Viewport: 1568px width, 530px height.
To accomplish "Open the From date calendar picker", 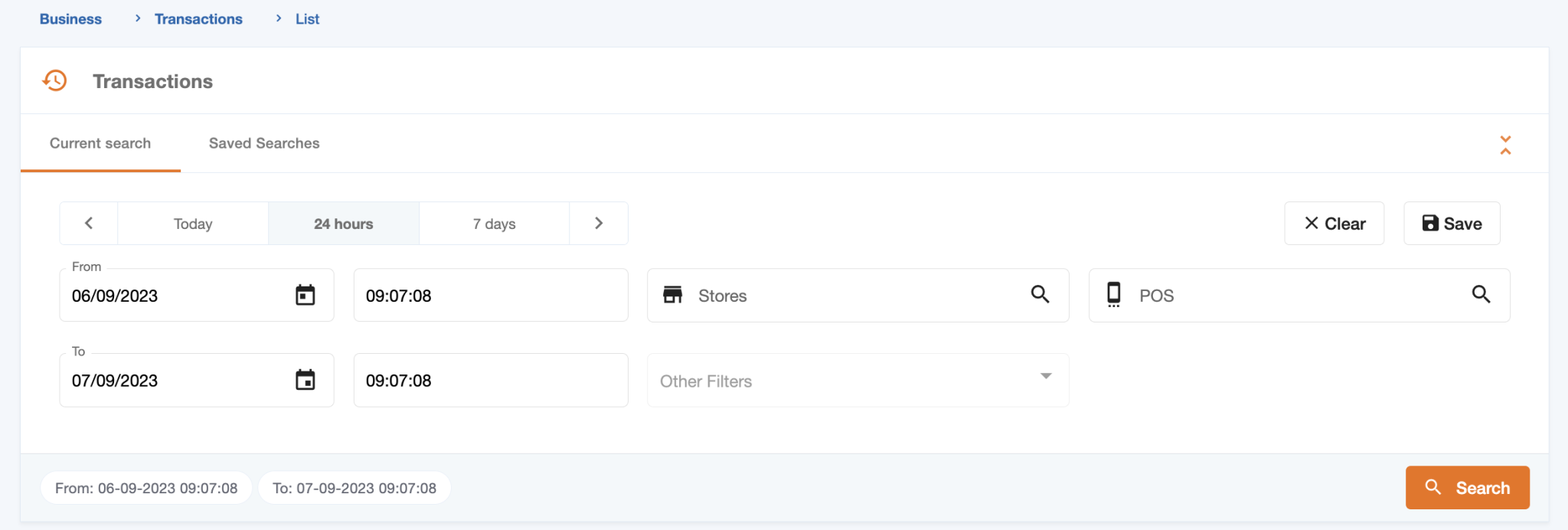I will coord(305,295).
